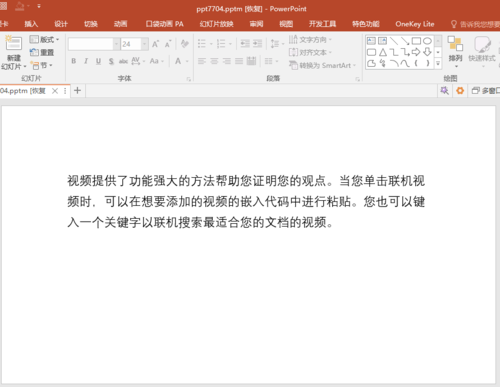The height and width of the screenshot is (387, 500).
Task: Clear all formatting with eraser icon
Action: click(x=184, y=44)
